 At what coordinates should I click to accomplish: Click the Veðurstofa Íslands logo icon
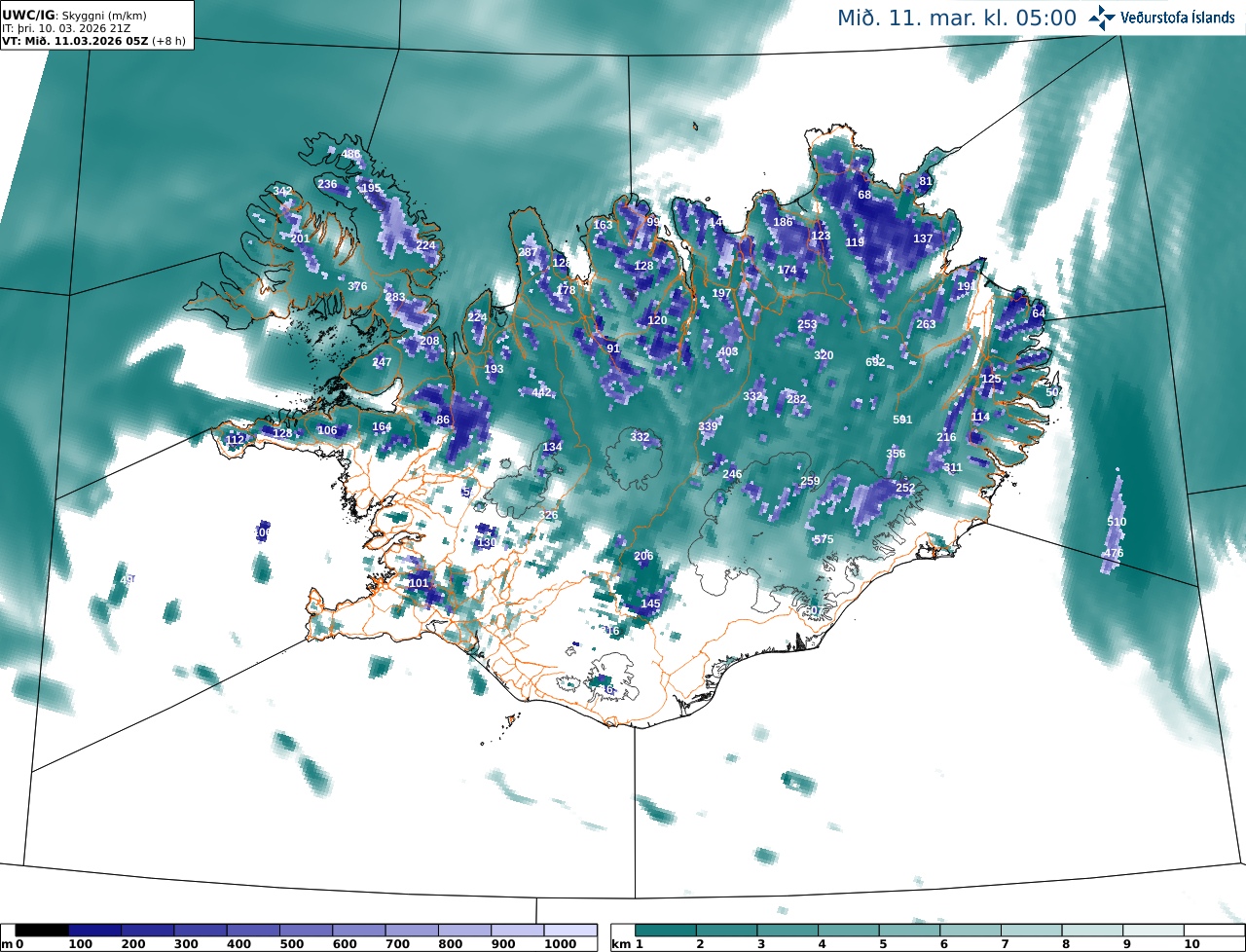pyautogui.click(x=1102, y=18)
